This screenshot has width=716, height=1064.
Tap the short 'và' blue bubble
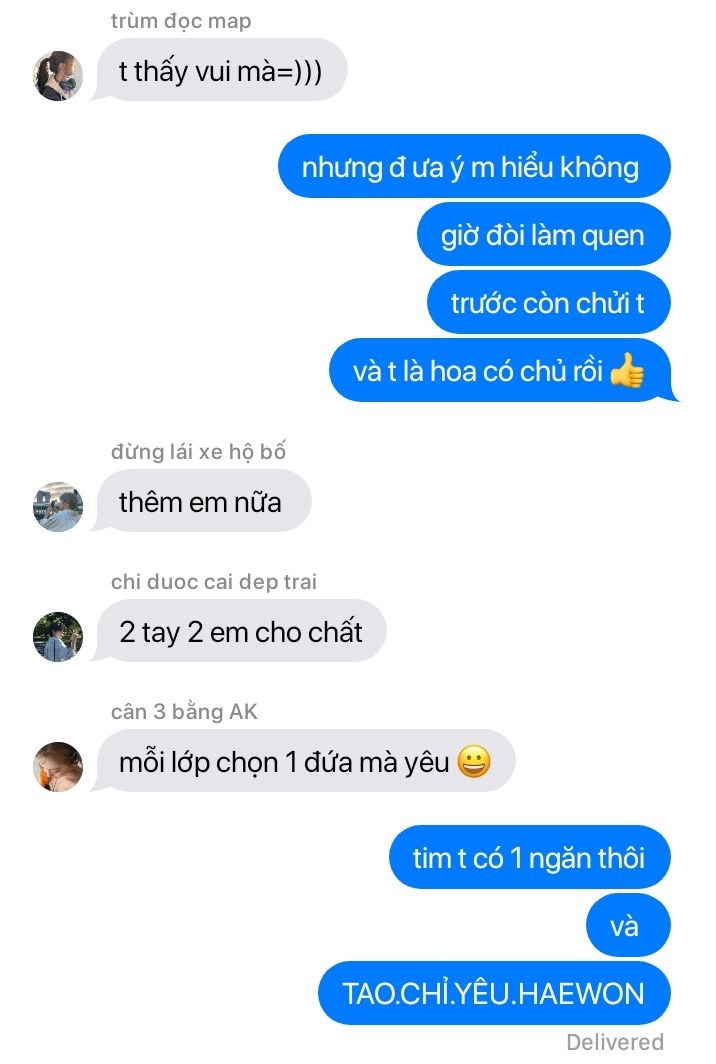click(x=628, y=925)
